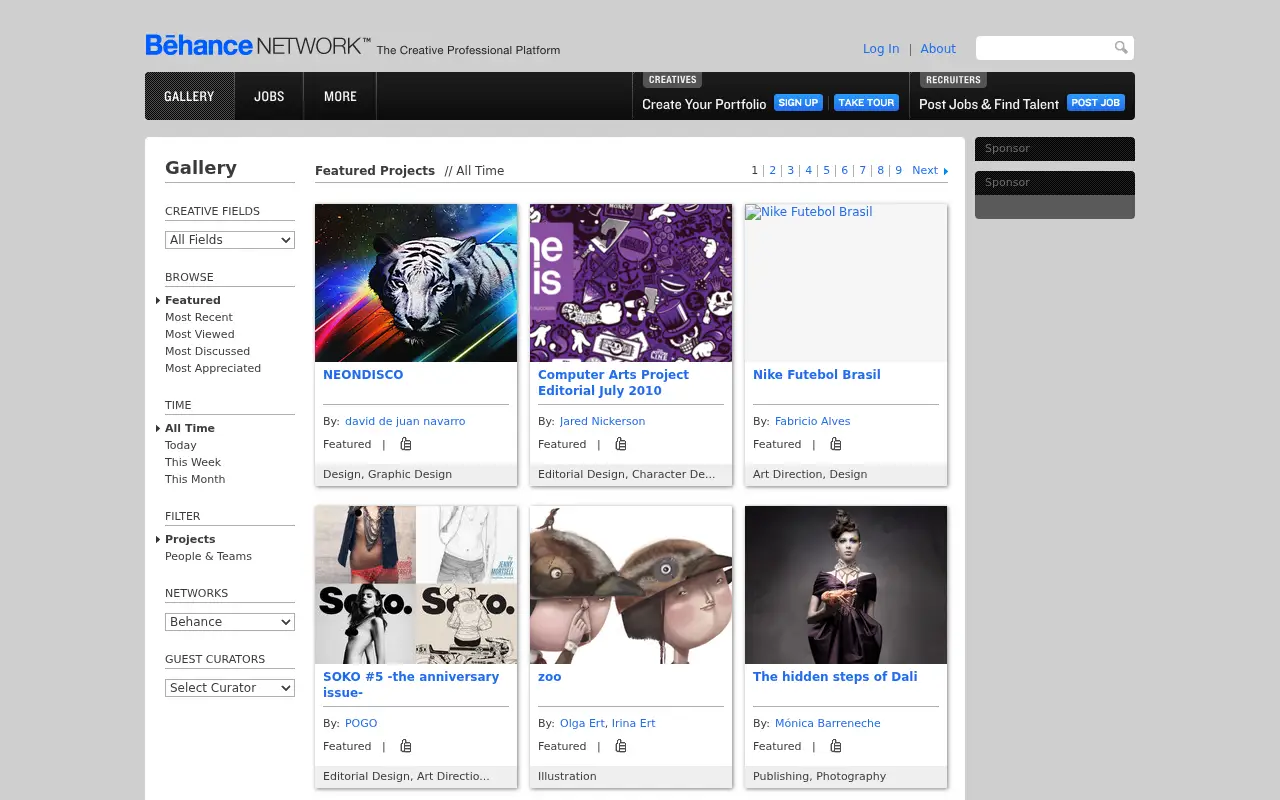1280x800 pixels.
Task: Click the thumbs-up icon under Nike Futebol Brasil
Action: pos(836,444)
